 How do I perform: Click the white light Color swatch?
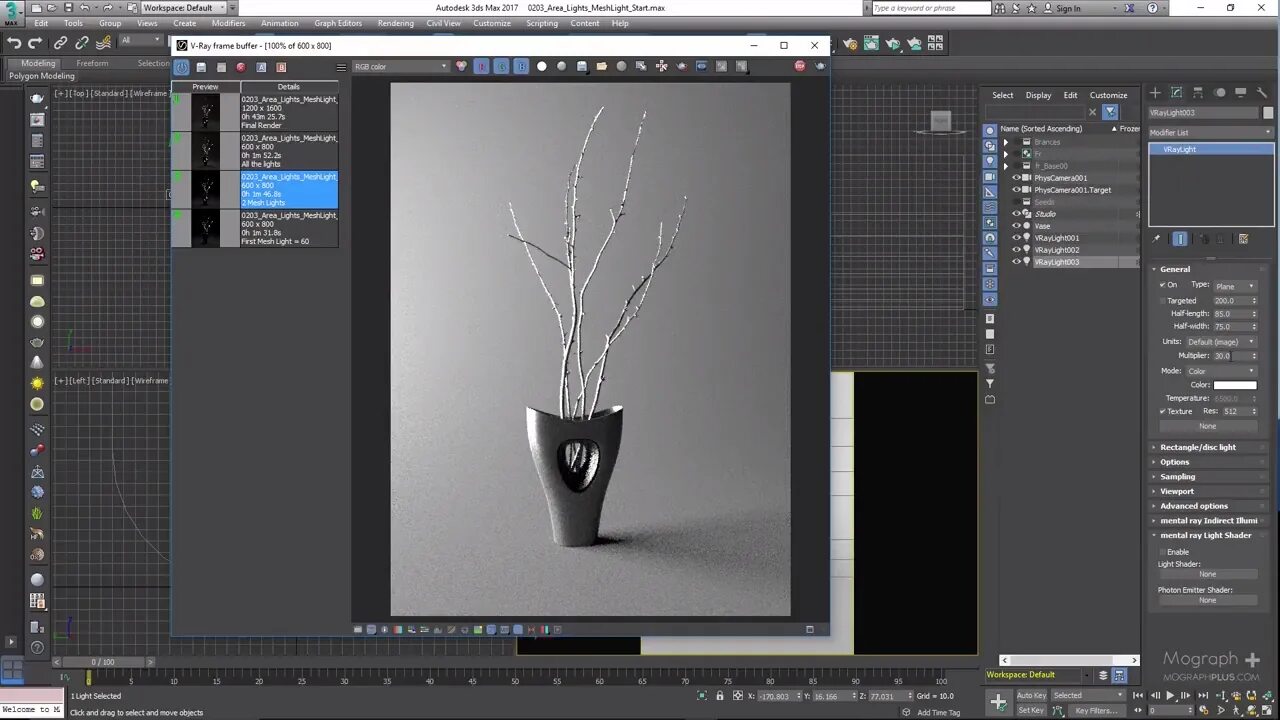click(1235, 385)
